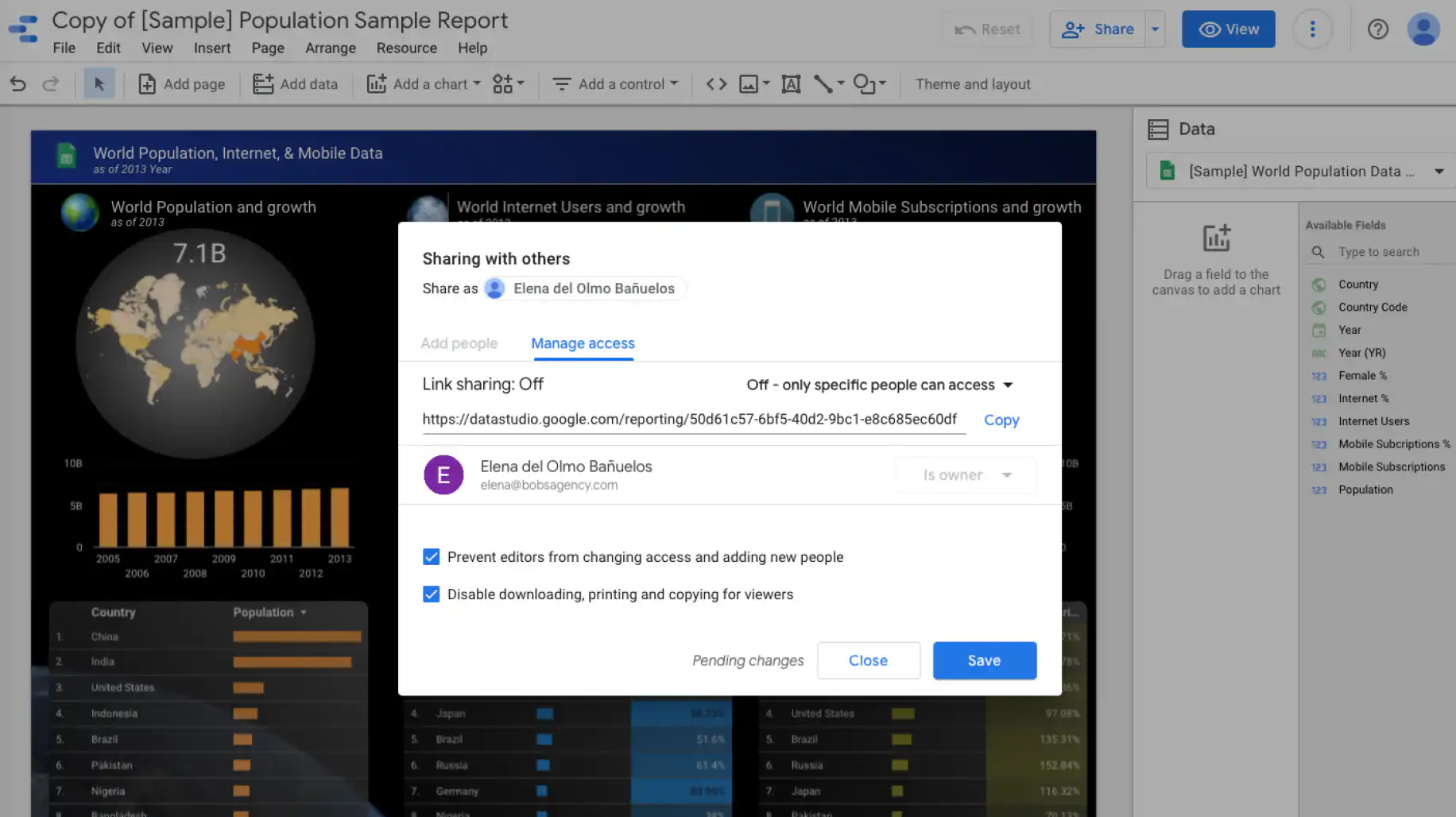
Task: Open community visualizations and components icon
Action: 508,83
